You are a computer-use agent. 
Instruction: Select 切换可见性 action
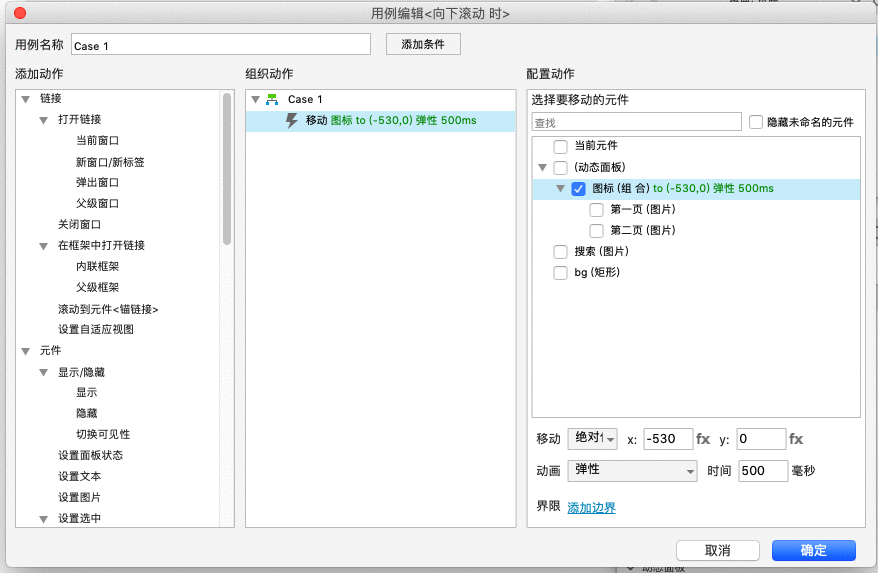tap(103, 435)
